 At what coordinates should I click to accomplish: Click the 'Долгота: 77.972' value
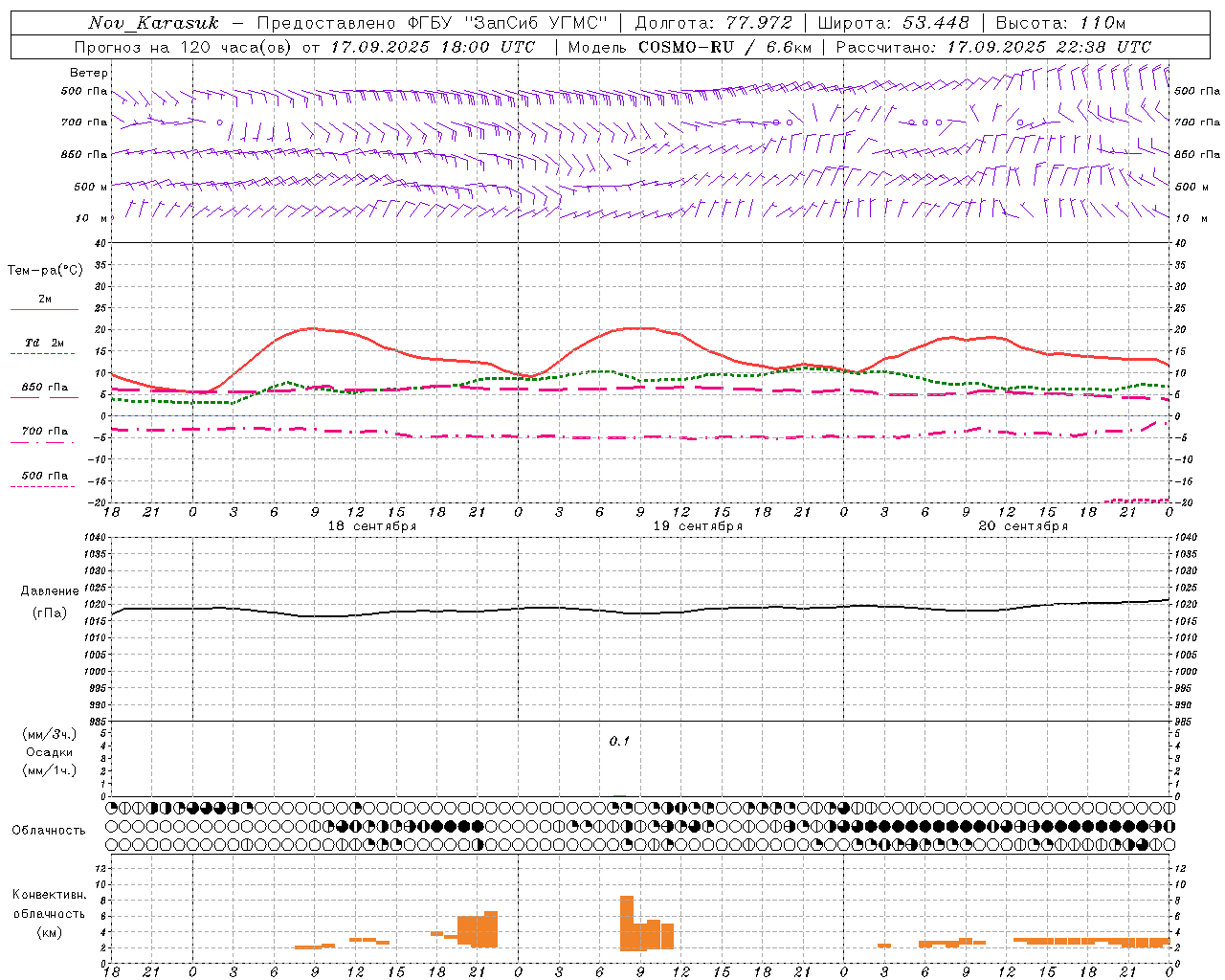click(713, 23)
